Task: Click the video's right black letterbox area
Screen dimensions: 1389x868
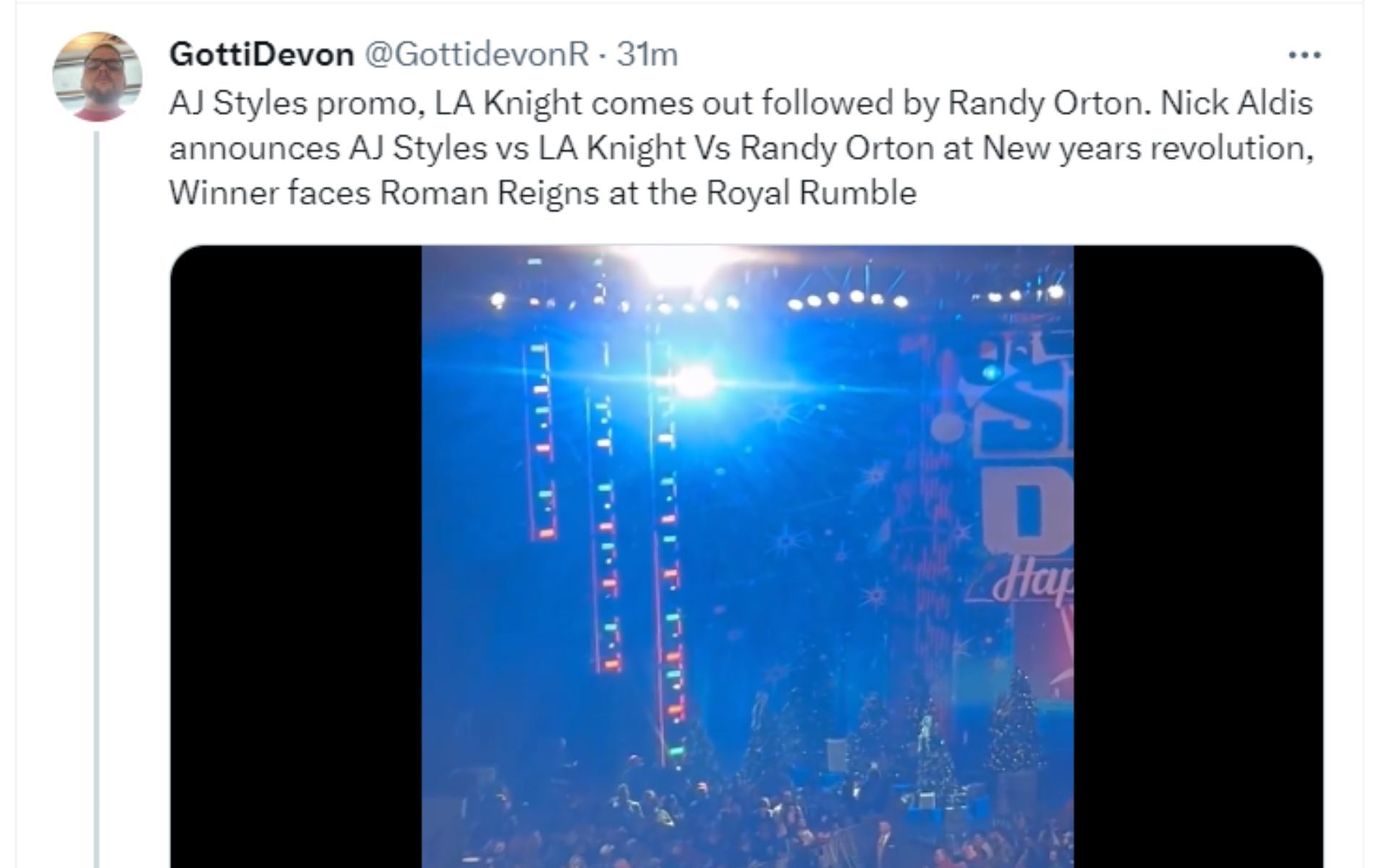Action: point(1198,556)
